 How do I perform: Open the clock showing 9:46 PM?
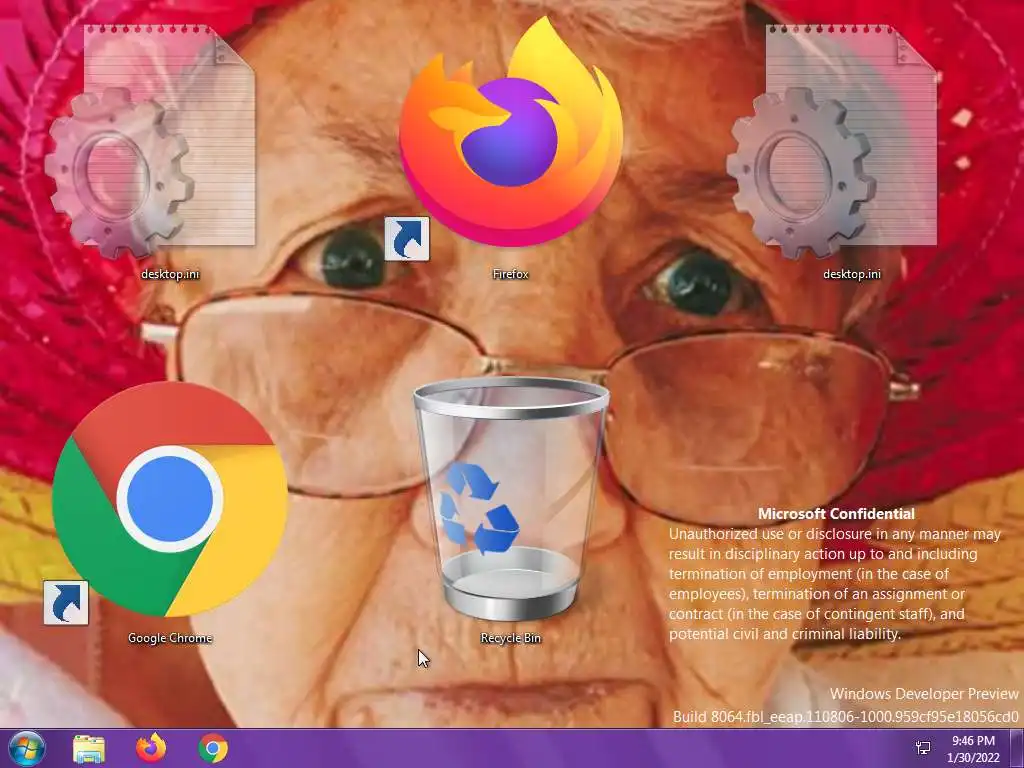click(973, 749)
